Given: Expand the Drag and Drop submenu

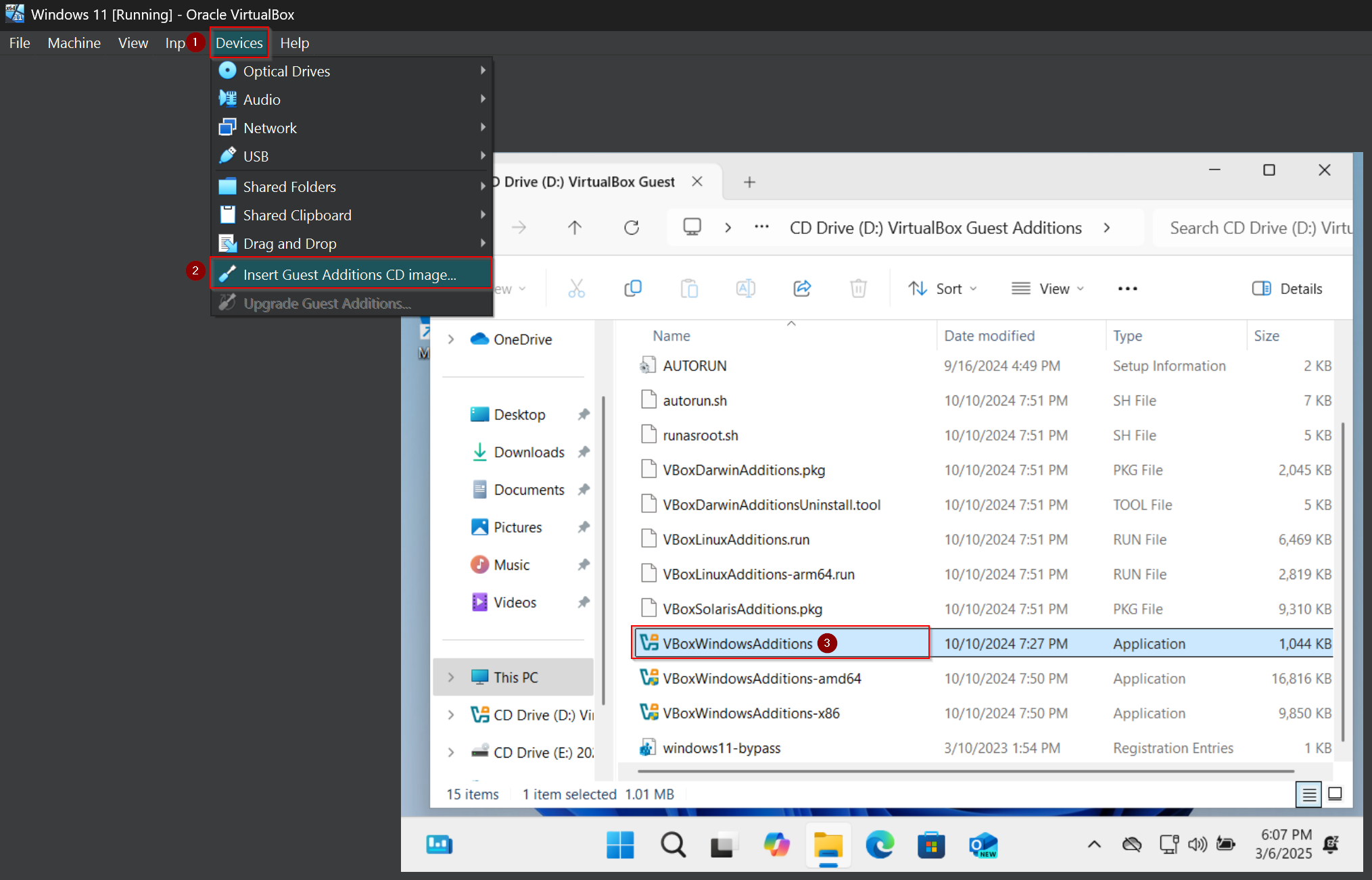Looking at the screenshot, I should pyautogui.click(x=351, y=243).
